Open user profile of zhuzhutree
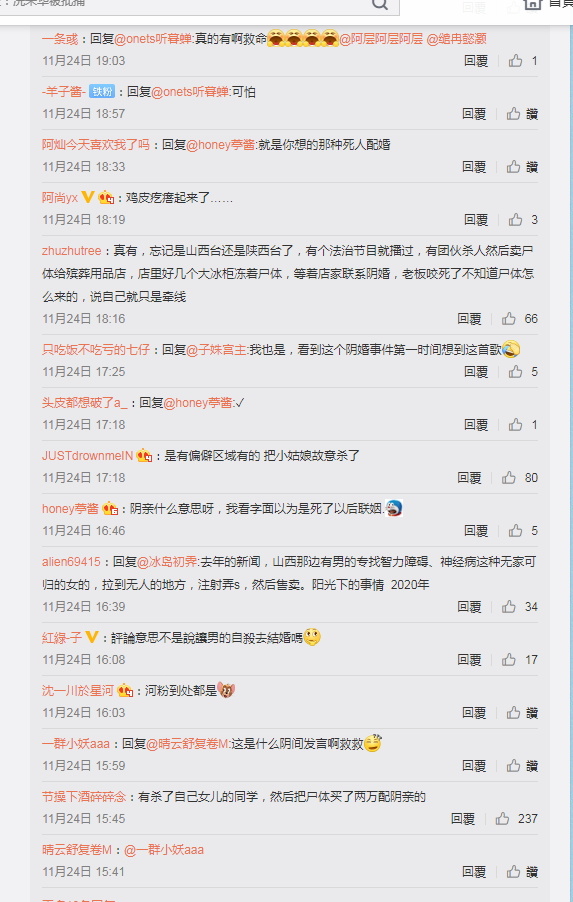The image size is (573, 902). 71,251
